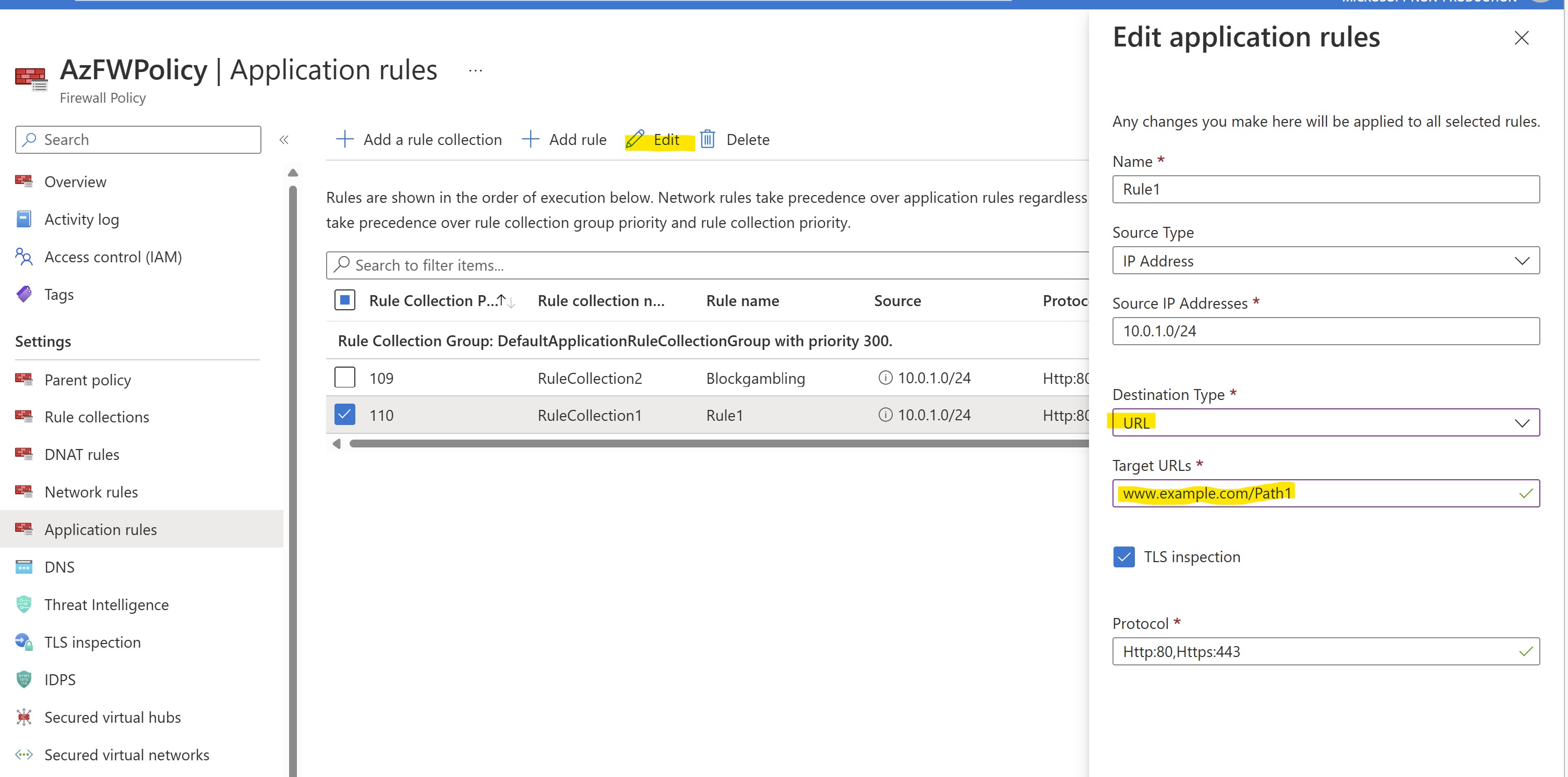Viewport: 1568px width, 777px height.
Task: Click the IDPS shield icon
Action: (23, 679)
